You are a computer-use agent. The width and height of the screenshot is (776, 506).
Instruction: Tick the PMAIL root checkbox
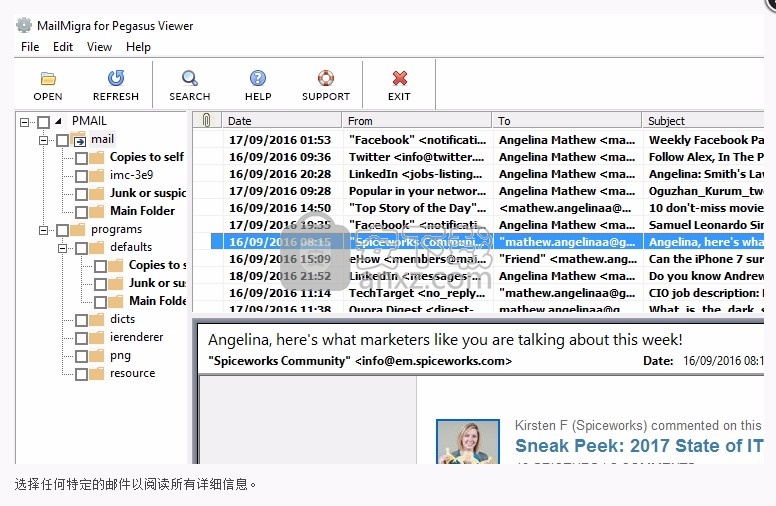point(44,122)
